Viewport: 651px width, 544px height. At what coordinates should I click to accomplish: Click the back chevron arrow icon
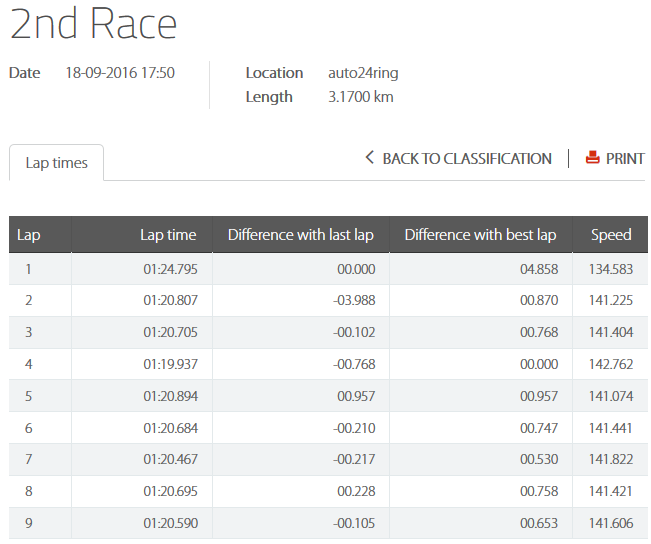point(369,158)
